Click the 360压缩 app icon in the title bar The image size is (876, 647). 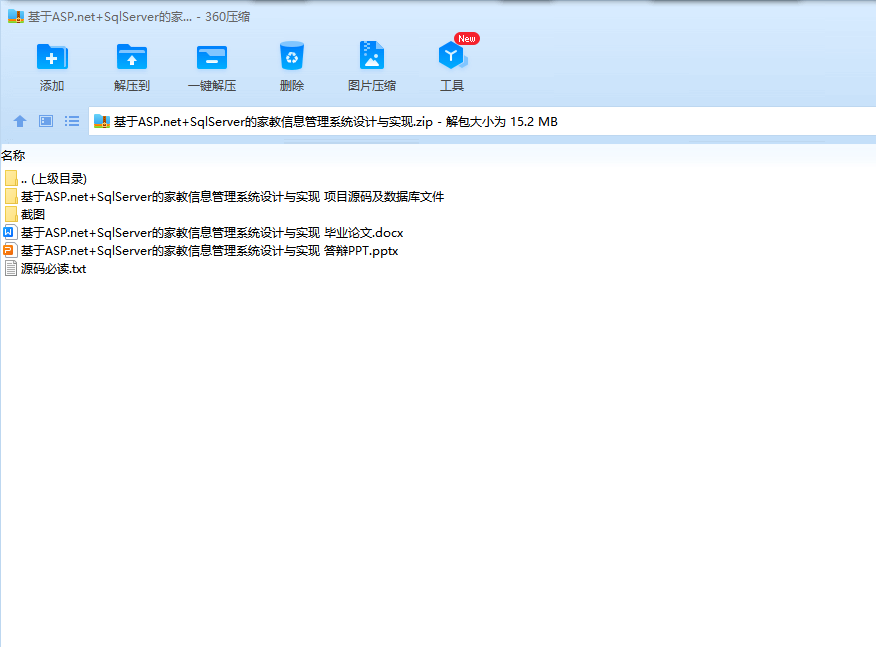16,16
